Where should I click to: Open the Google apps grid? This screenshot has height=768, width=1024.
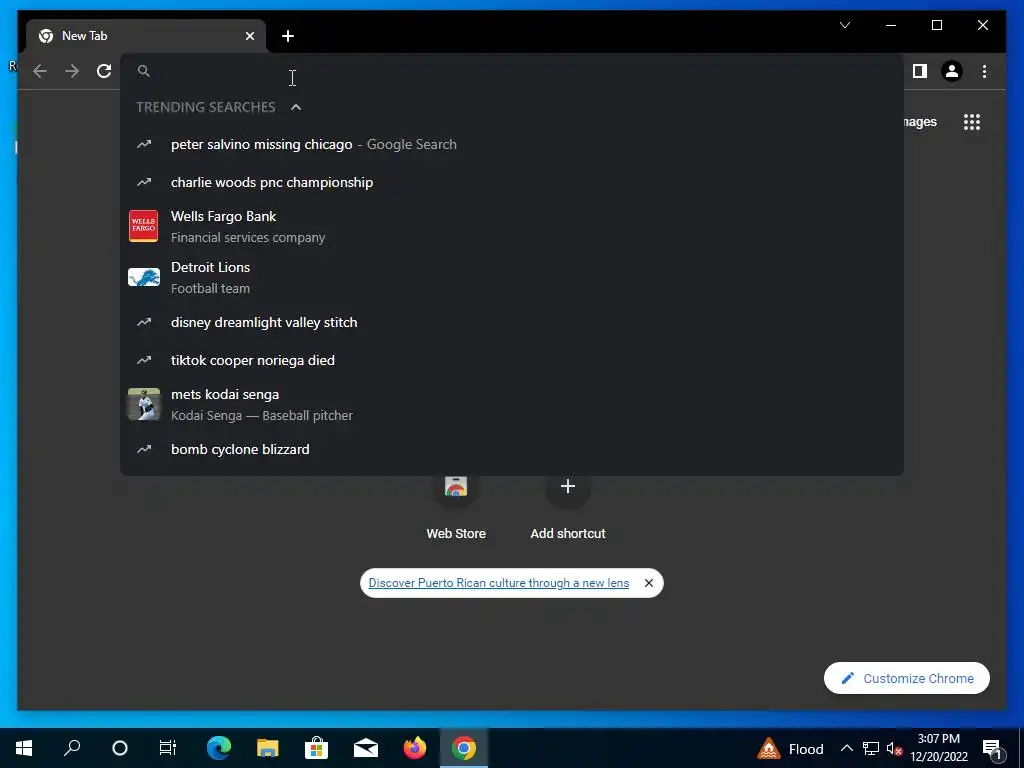click(x=972, y=122)
